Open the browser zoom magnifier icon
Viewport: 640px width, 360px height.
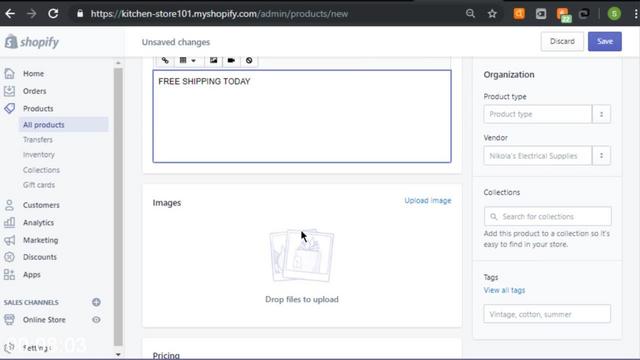[x=470, y=13]
